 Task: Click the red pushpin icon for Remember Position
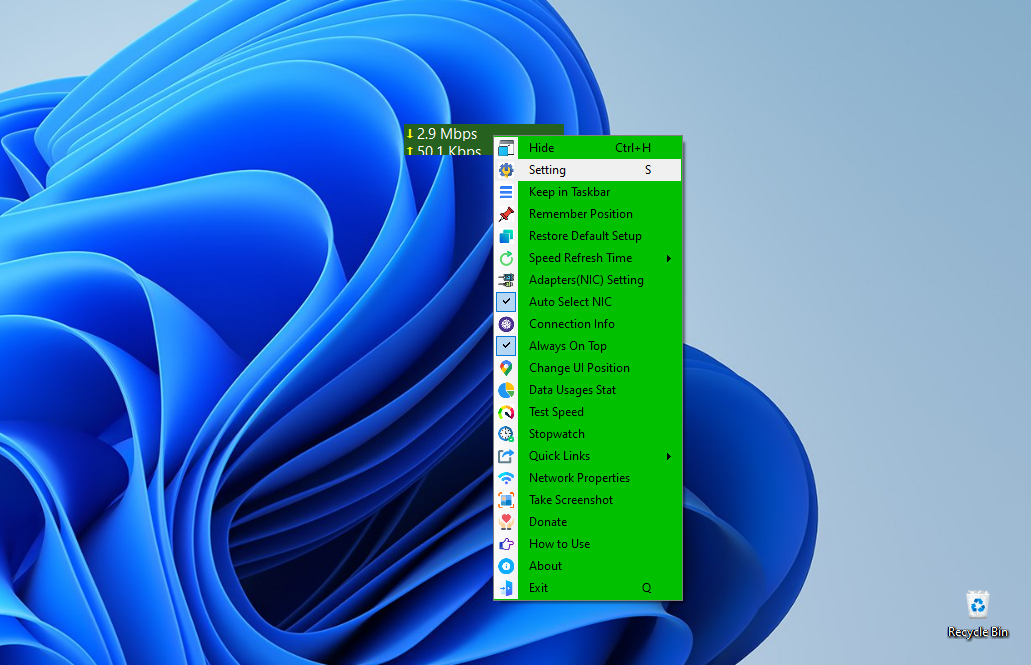click(506, 214)
